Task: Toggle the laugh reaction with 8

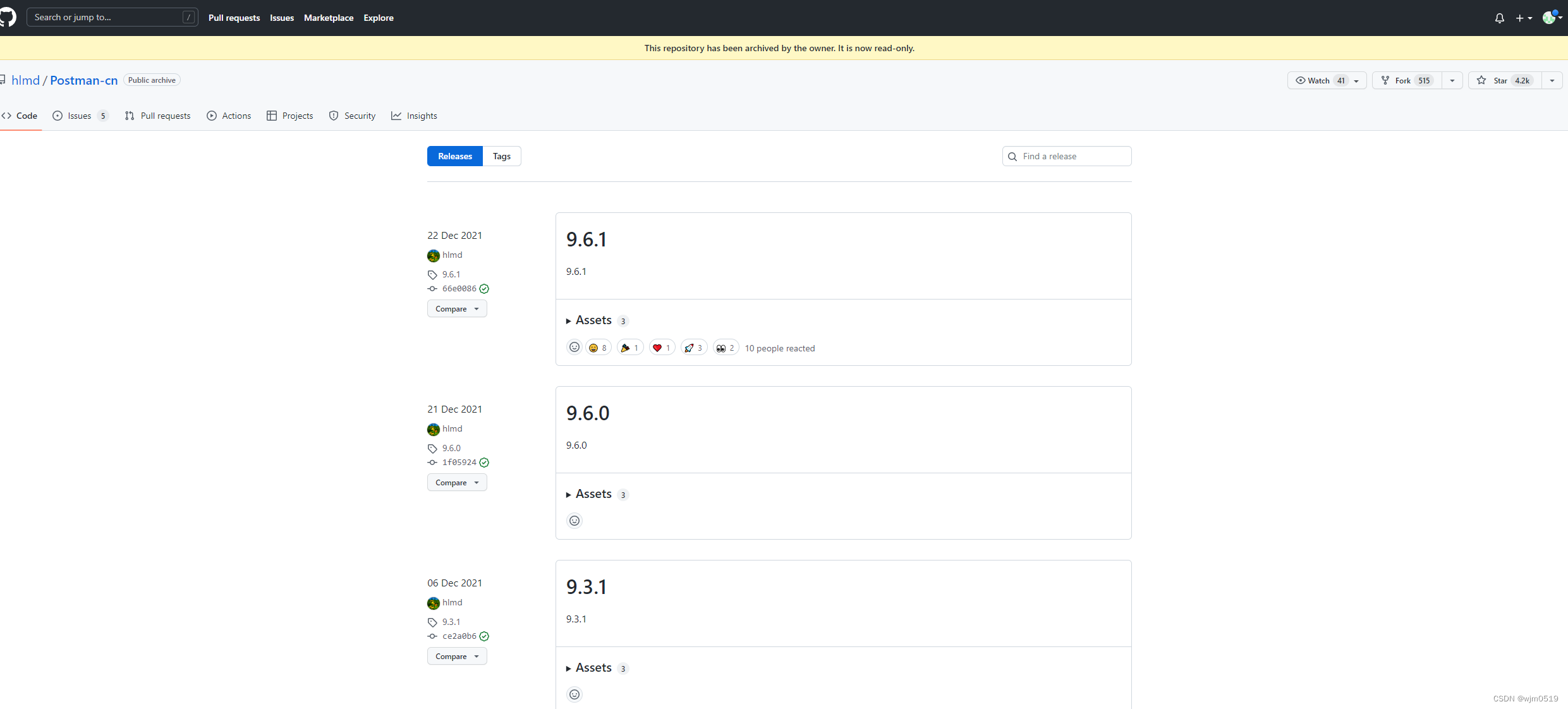Action: point(599,348)
